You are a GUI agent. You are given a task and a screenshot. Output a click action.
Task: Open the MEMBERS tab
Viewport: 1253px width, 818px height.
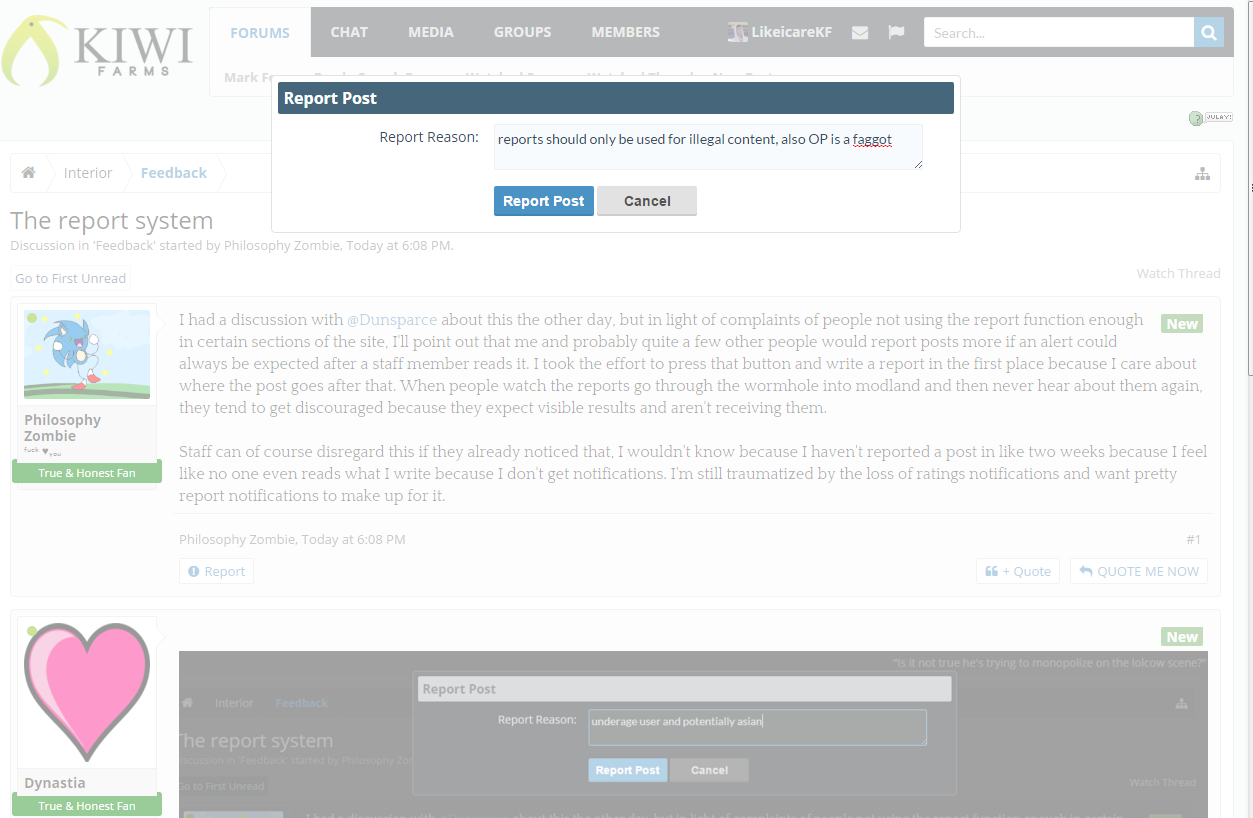[625, 32]
